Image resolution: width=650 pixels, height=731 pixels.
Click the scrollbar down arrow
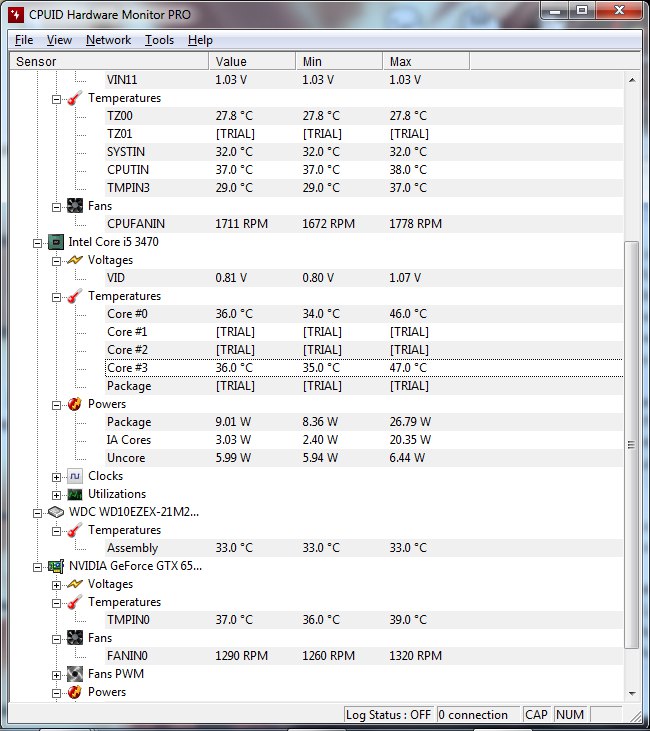click(632, 693)
